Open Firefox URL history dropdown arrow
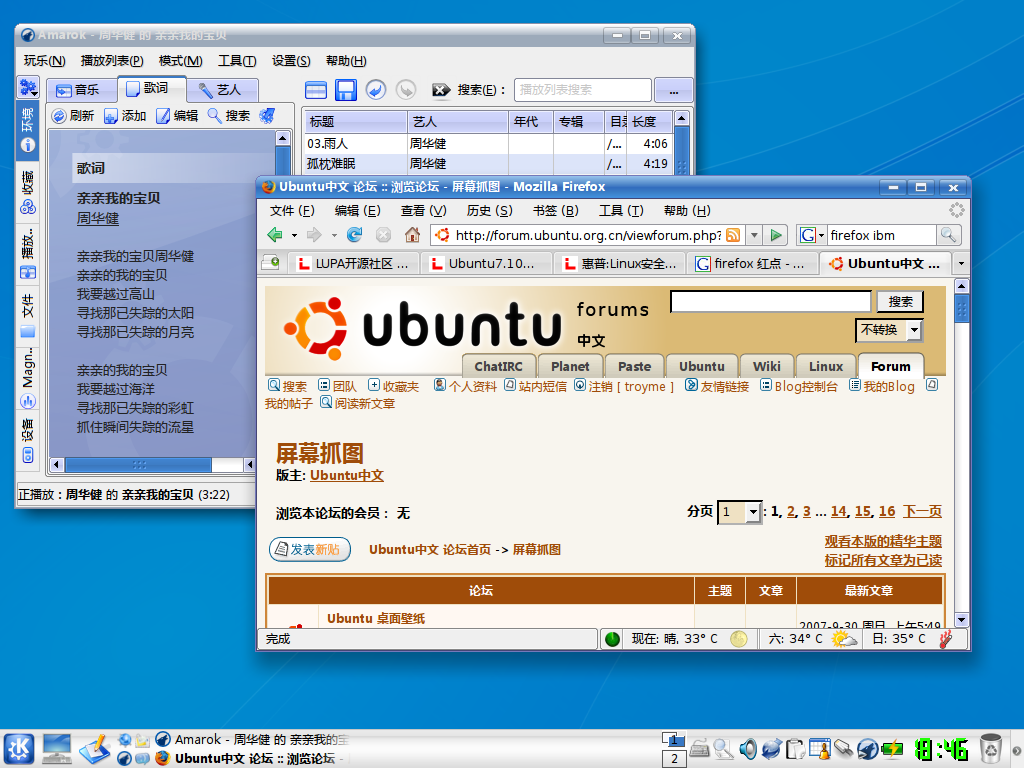The width and height of the screenshot is (1024, 768). (x=754, y=235)
